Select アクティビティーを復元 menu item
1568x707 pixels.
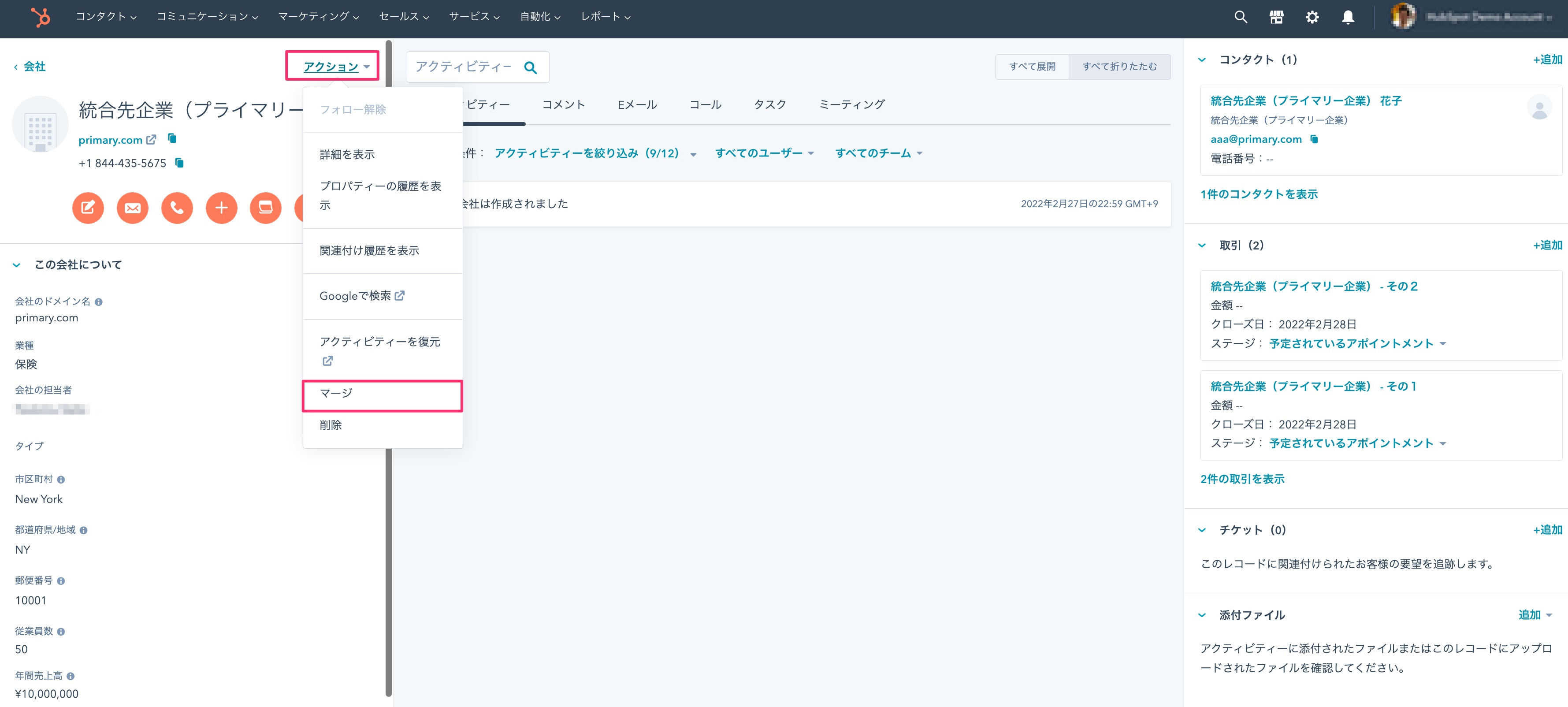point(382,351)
